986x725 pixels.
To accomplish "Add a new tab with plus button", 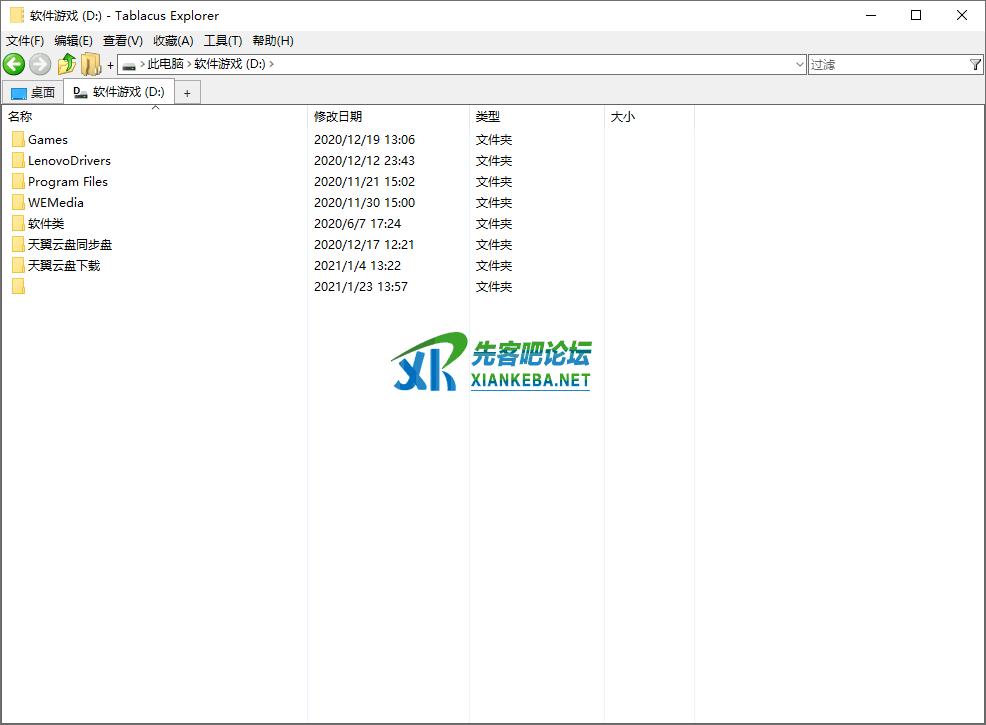I will (x=187, y=93).
